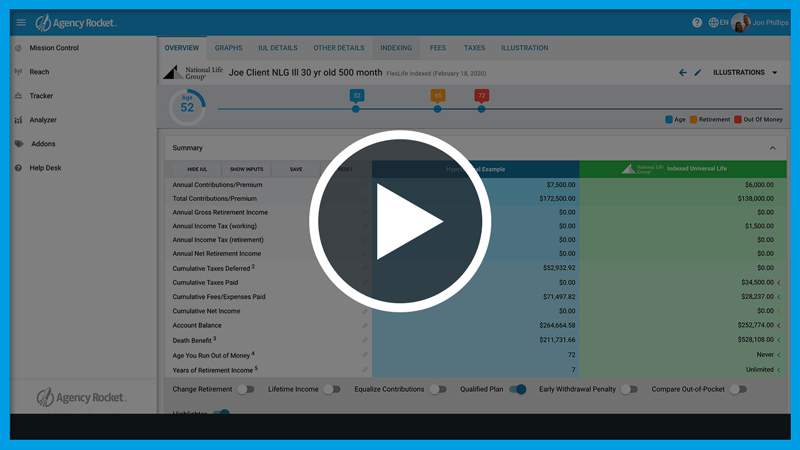Toggle the Change Retirement switch

(243, 389)
